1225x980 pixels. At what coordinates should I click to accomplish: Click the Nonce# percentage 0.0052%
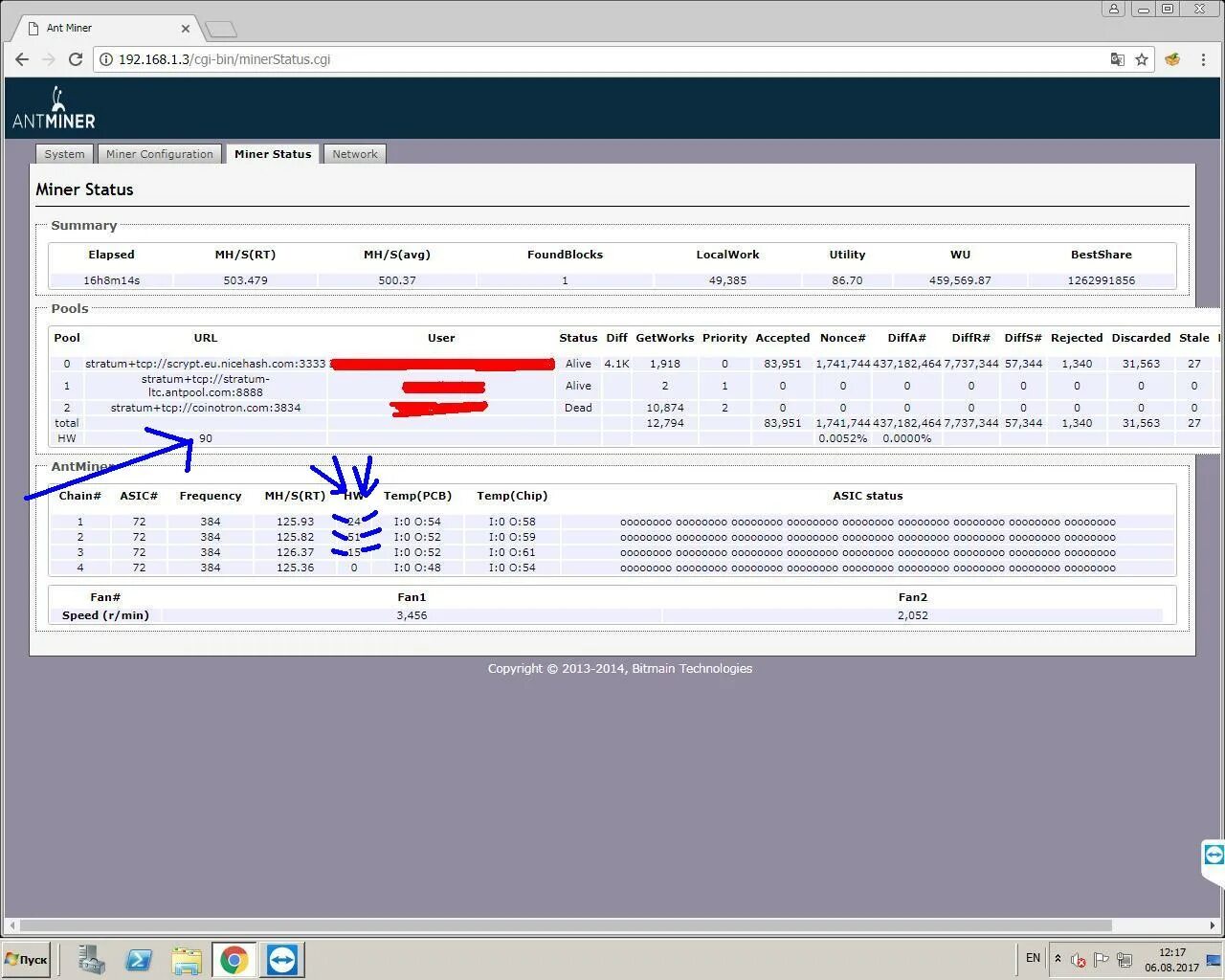(842, 438)
